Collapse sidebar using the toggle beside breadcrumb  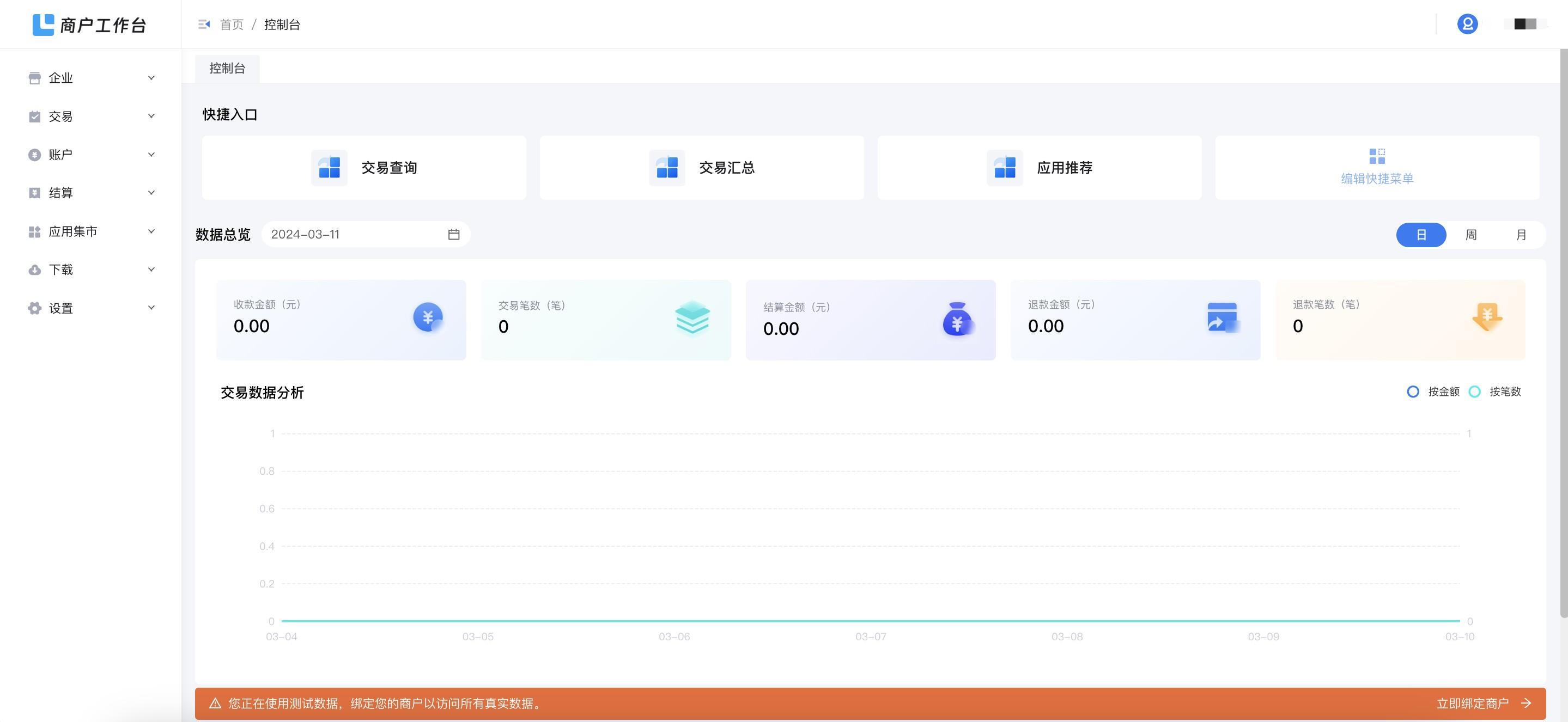pos(204,25)
